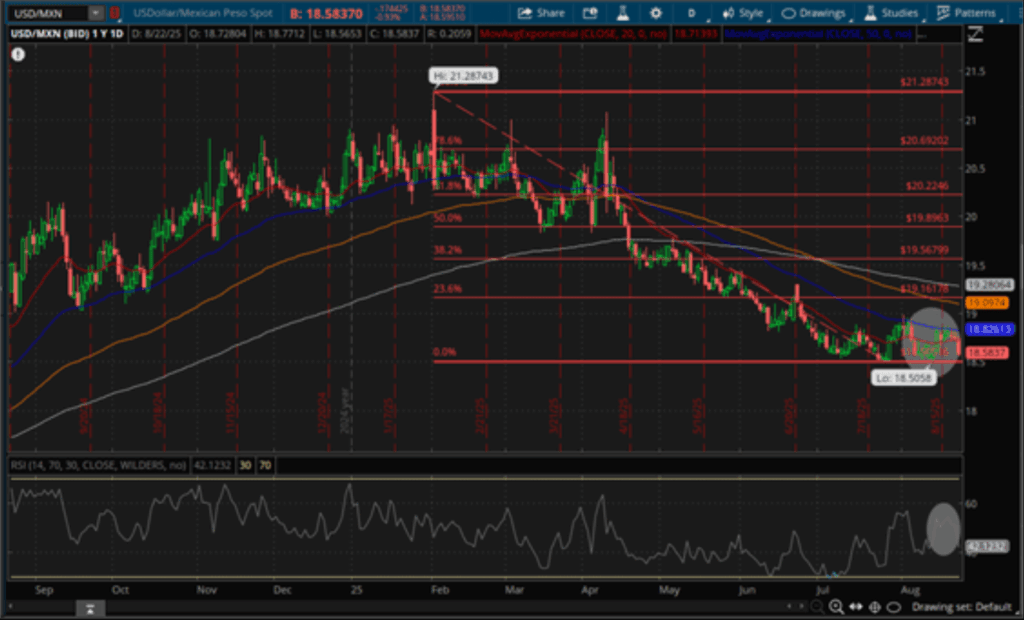Screen dimensions: 1024x620
Task: Open the Drawings menu
Action: tap(813, 14)
